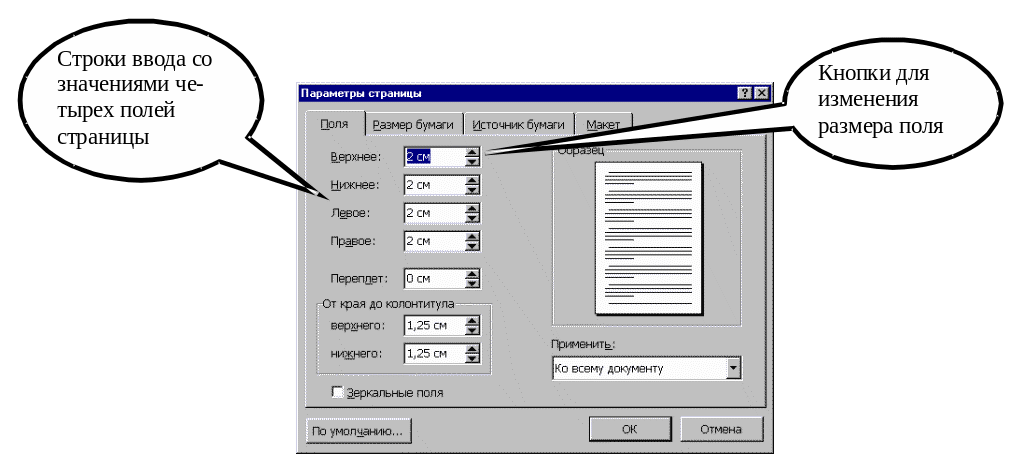Increase верхнего header distance up arrow
Screen dimensions: 1024x454
point(473,321)
